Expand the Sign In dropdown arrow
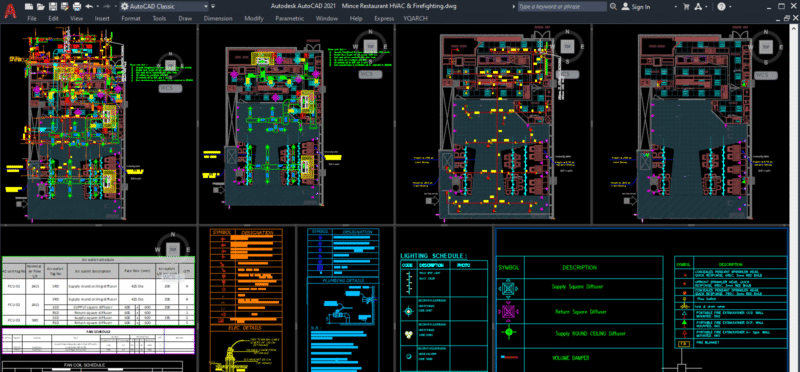The width and height of the screenshot is (800, 372). coord(675,7)
